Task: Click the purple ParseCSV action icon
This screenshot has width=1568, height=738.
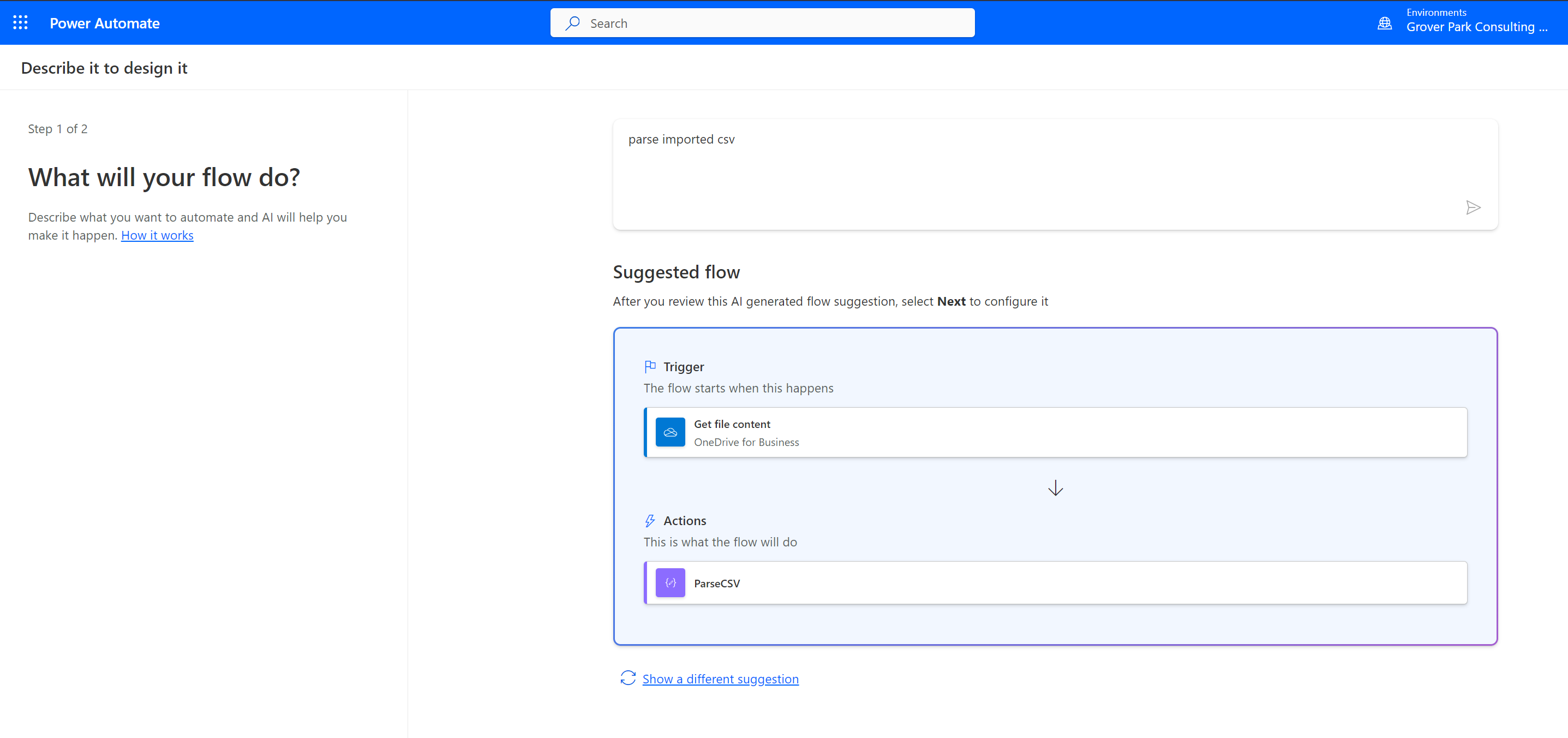Action: tap(669, 583)
